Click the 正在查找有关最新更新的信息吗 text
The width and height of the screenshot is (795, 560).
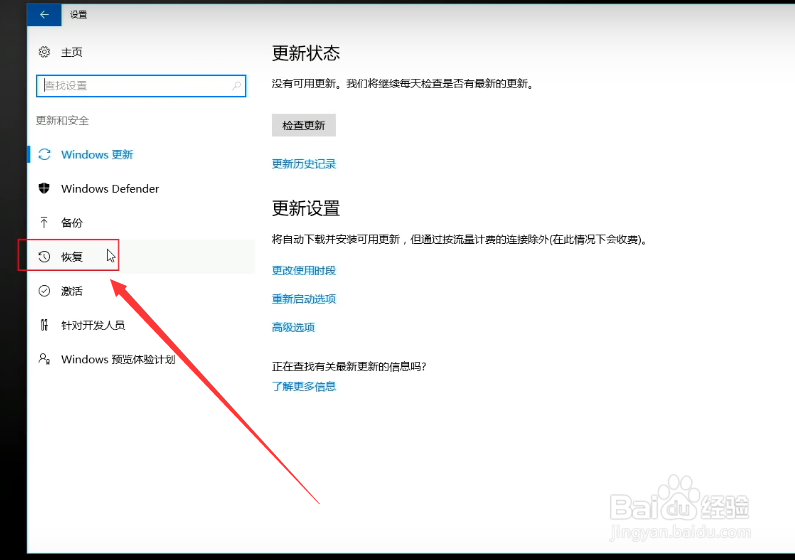coord(349,366)
